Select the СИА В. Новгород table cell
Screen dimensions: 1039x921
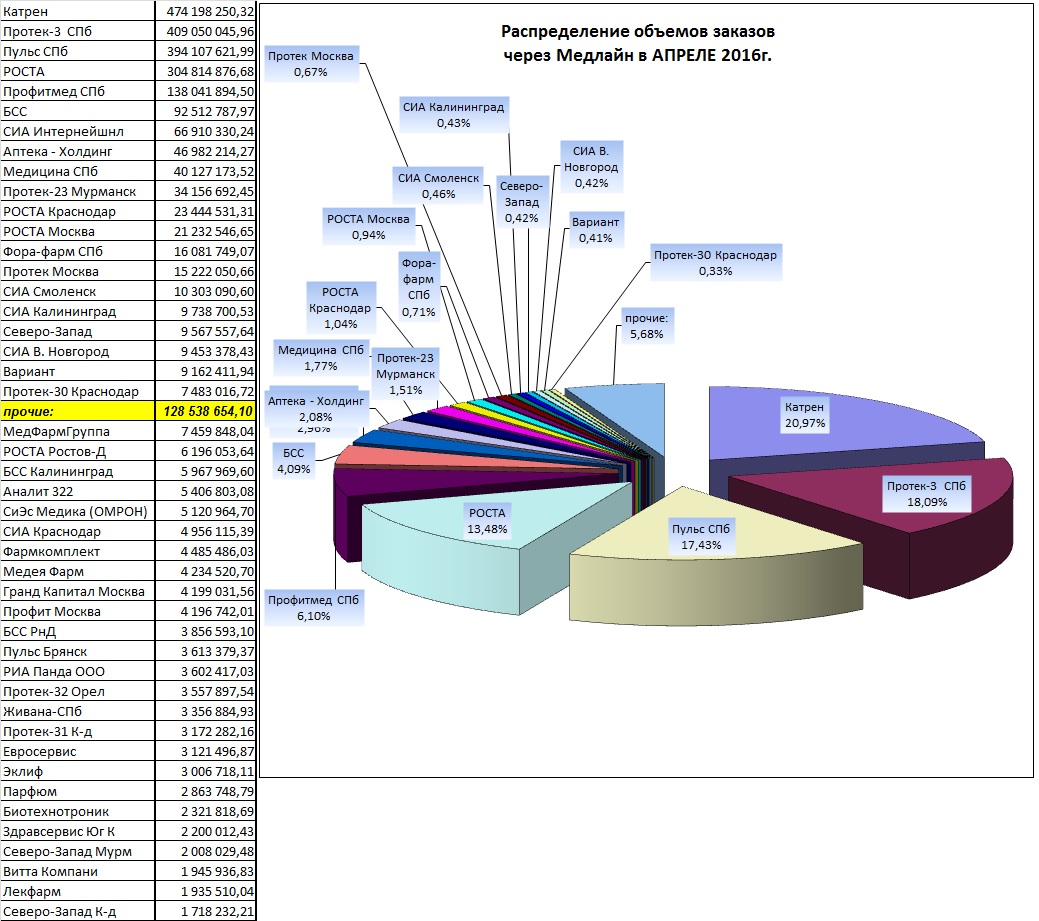point(78,351)
